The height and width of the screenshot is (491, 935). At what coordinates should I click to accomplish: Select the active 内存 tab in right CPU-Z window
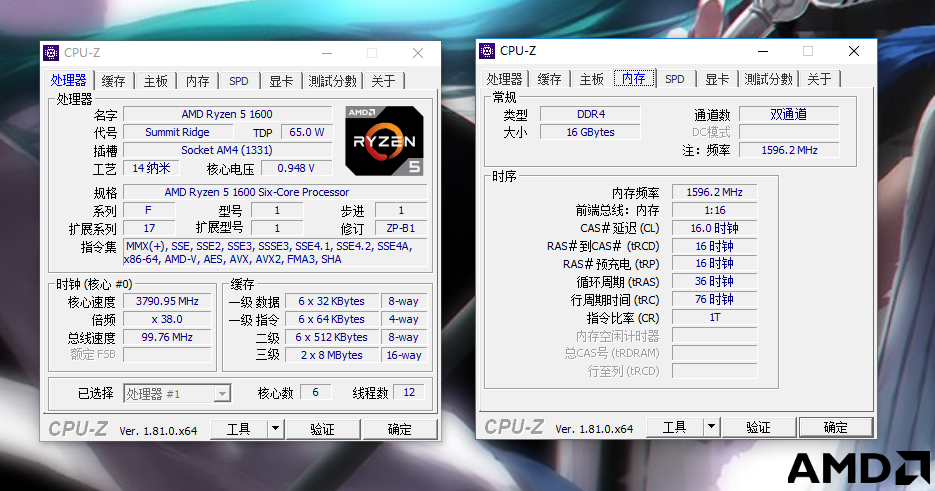pyautogui.click(x=634, y=78)
